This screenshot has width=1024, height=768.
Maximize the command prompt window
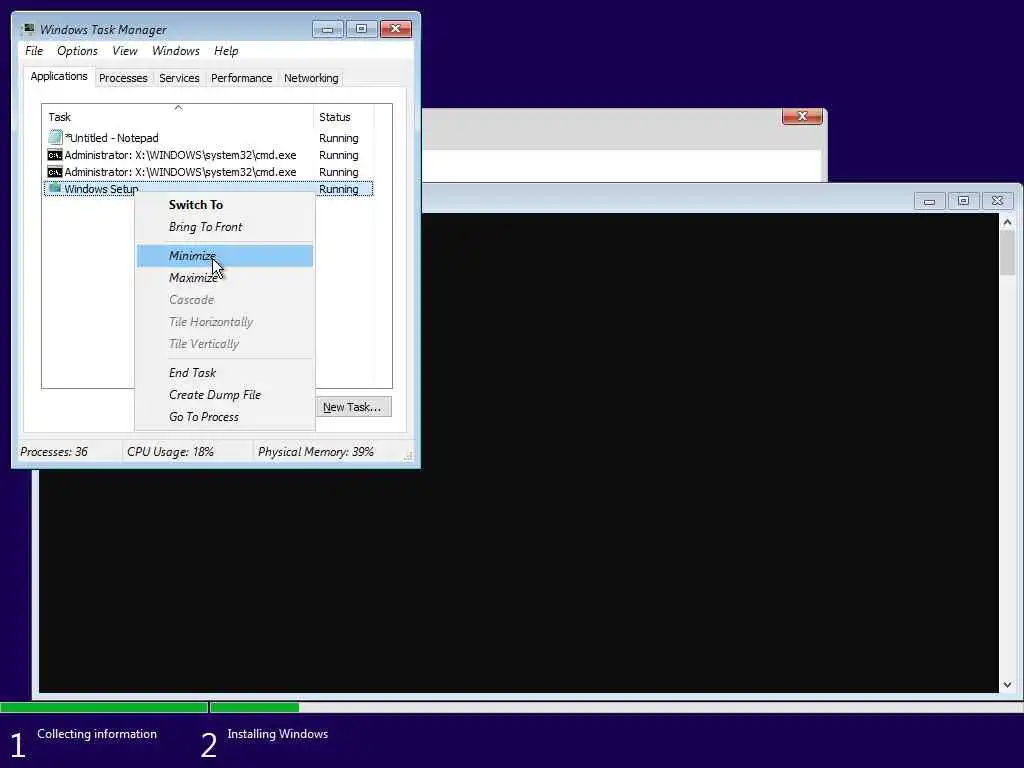point(963,201)
